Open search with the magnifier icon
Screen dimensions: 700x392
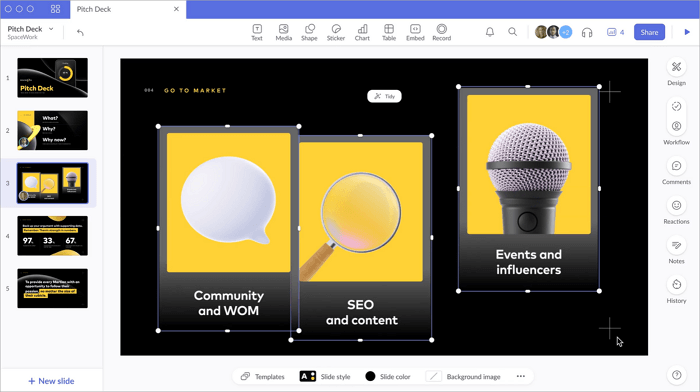(512, 32)
